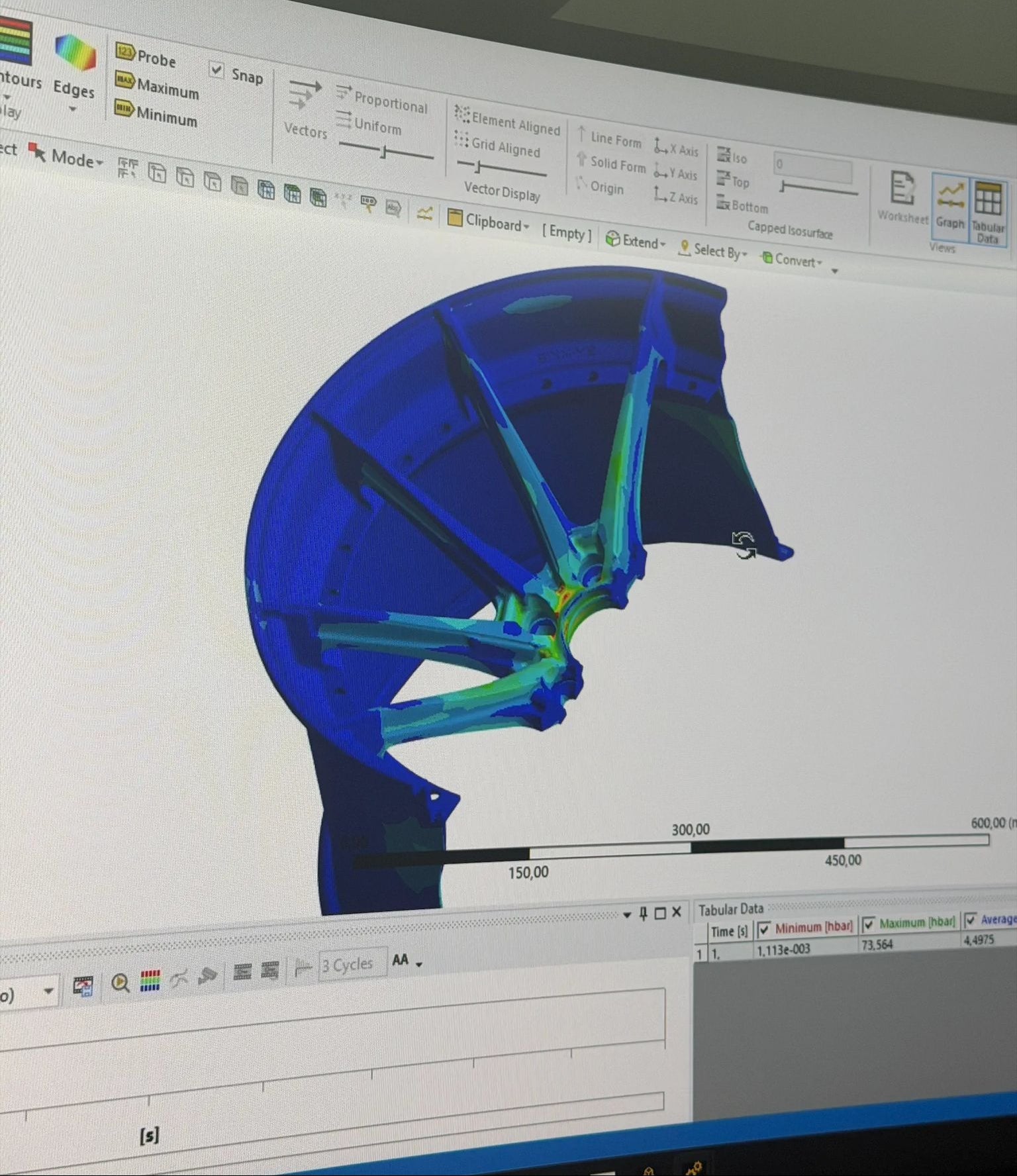Toggle the Minimum [hbar] column checkbox
Screen dimensions: 1017x1176
pyautogui.click(x=764, y=929)
